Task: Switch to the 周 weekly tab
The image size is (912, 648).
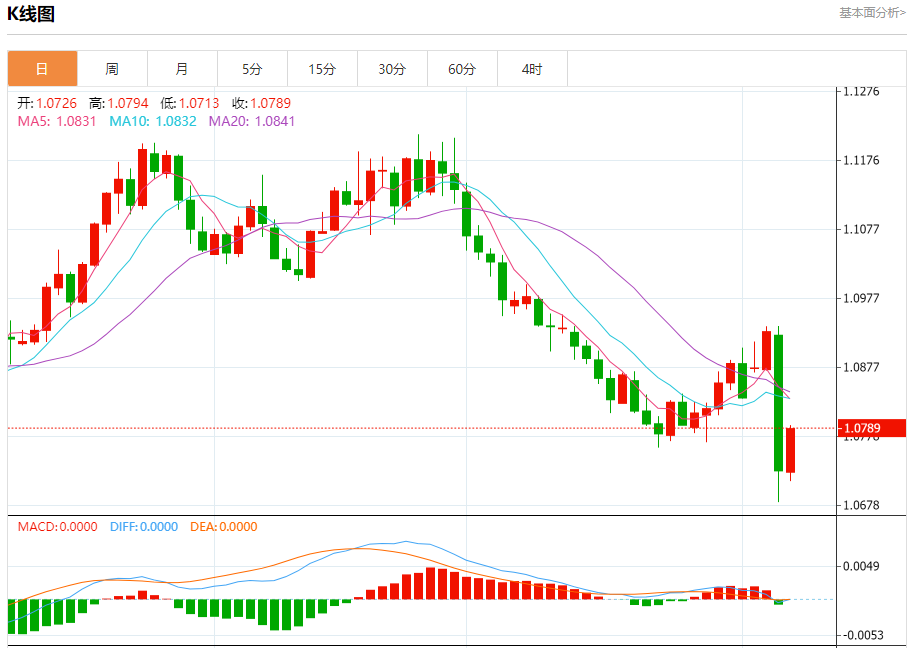Action: coord(112,69)
